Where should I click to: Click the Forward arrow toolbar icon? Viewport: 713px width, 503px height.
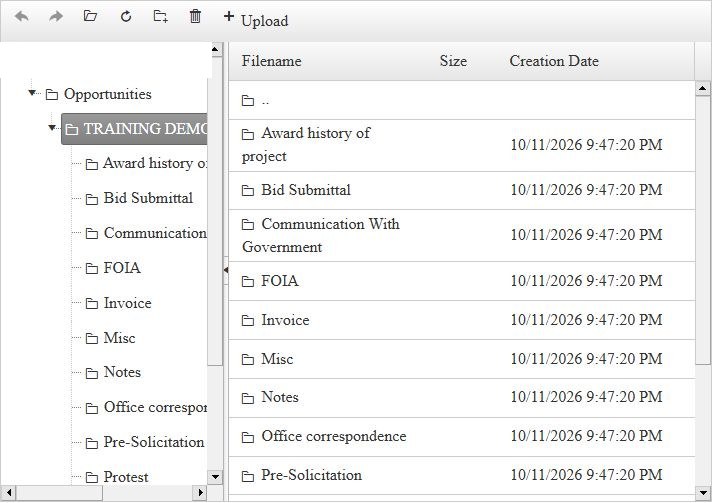pos(55,17)
